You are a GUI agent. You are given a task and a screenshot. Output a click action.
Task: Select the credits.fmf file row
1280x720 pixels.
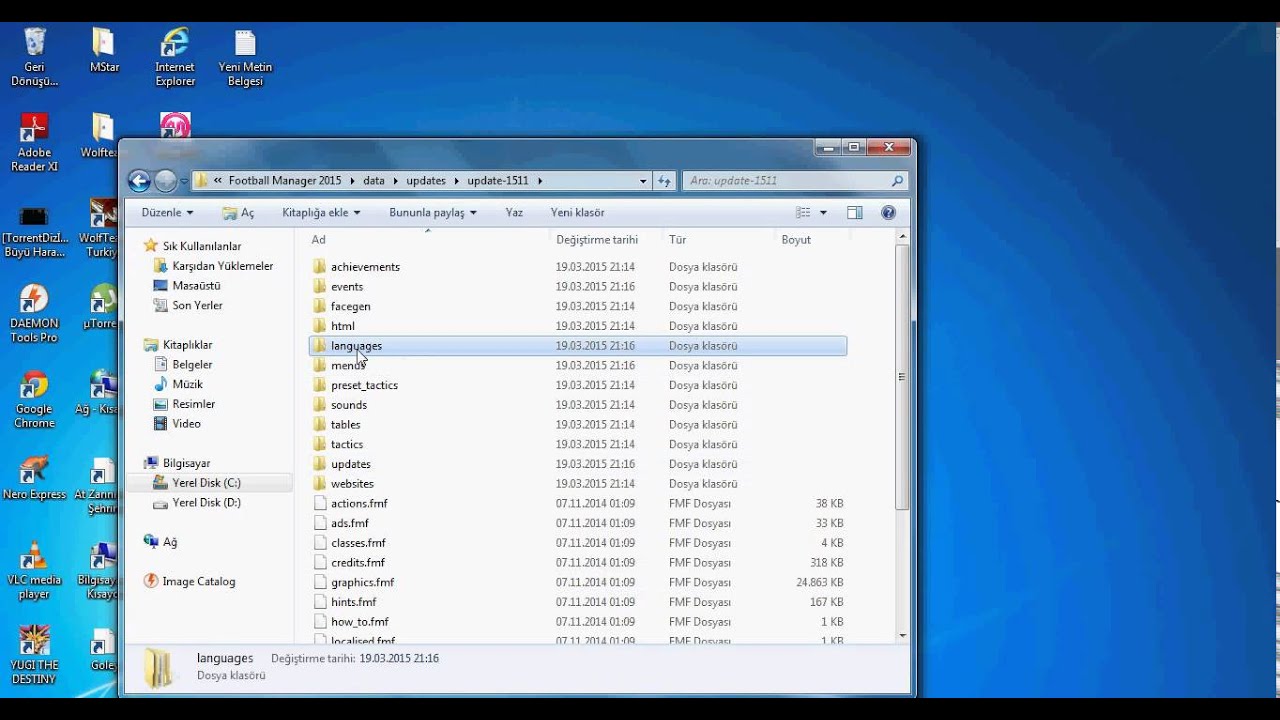click(x=578, y=563)
